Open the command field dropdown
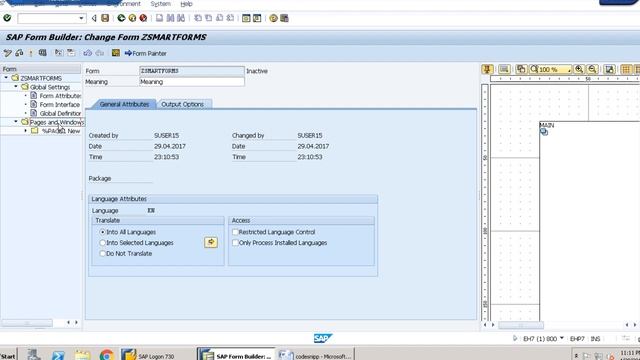 [81, 18]
